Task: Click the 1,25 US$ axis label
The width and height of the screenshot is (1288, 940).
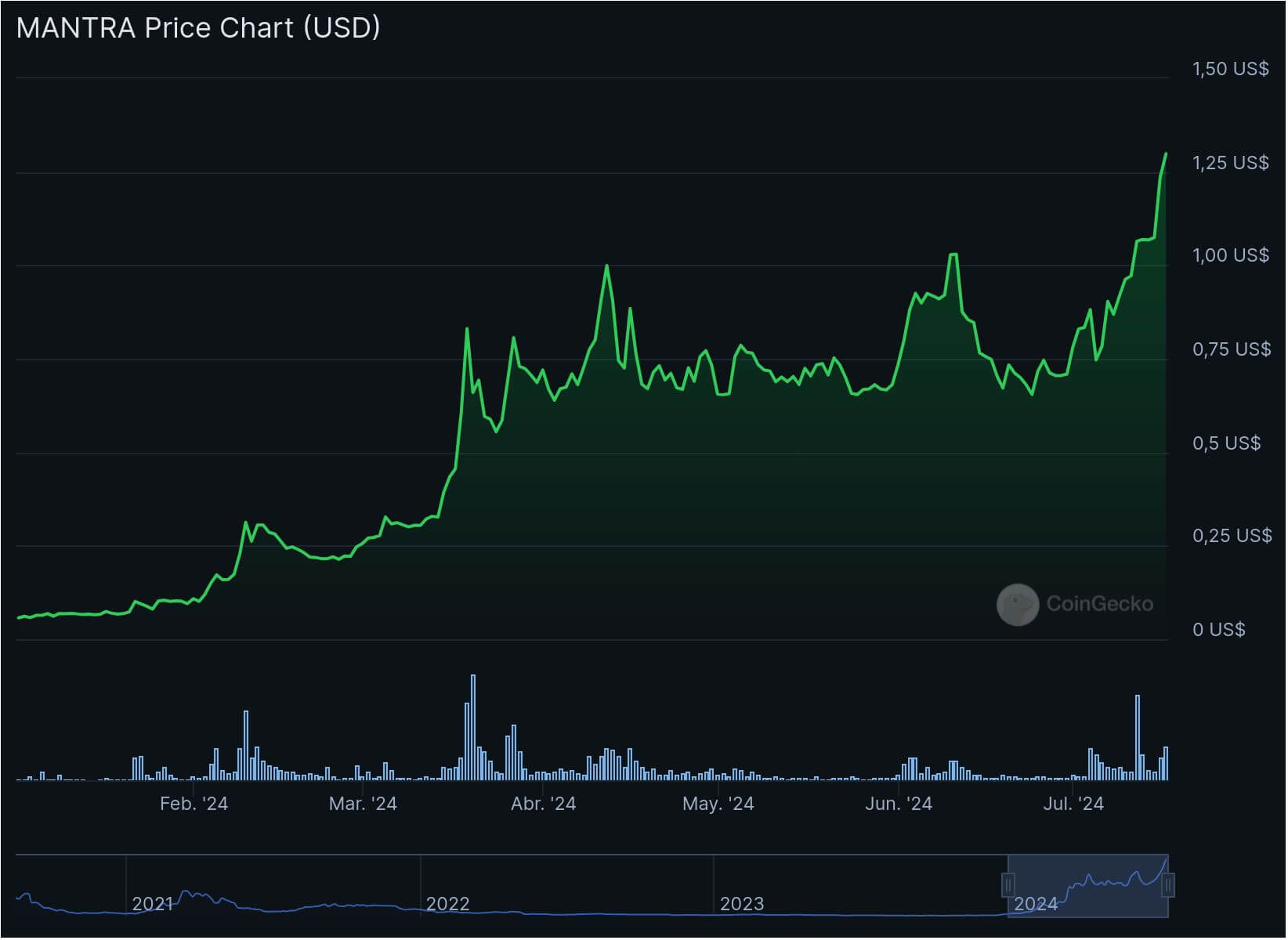Action: (1230, 163)
